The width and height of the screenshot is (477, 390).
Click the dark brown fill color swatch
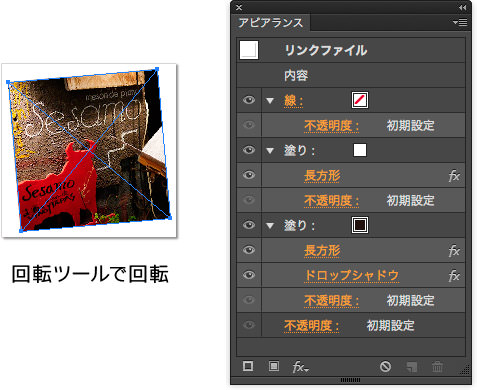pyautogui.click(x=360, y=225)
